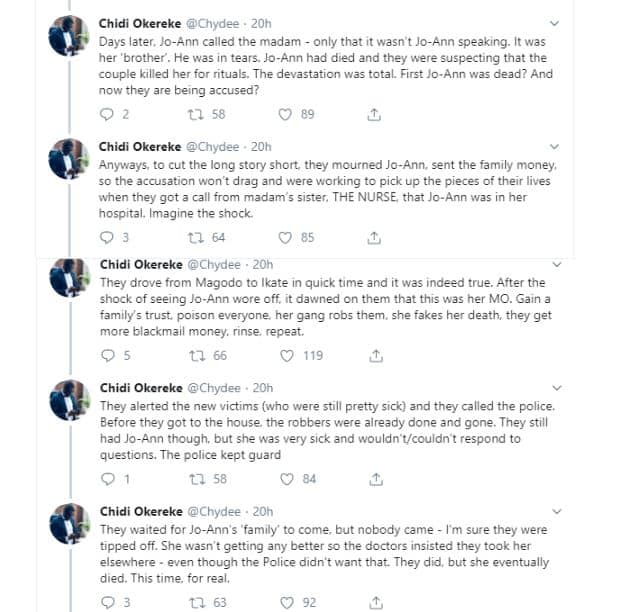
Task: Like the tweet with 84 likes
Action: coord(285,479)
